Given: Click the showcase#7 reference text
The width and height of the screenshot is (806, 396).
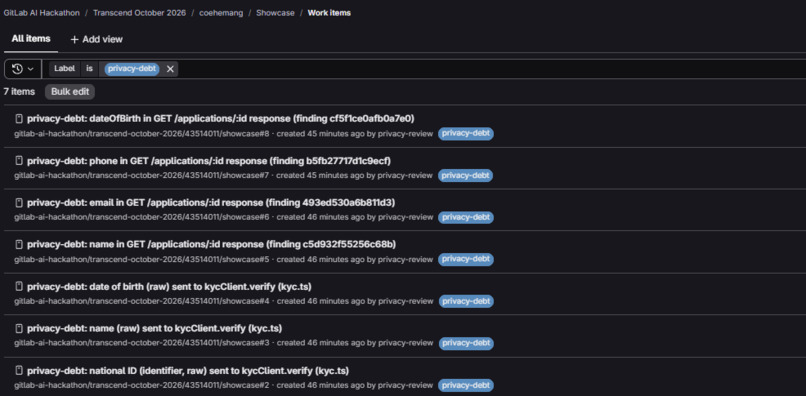Looking at the screenshot, I should [141, 175].
